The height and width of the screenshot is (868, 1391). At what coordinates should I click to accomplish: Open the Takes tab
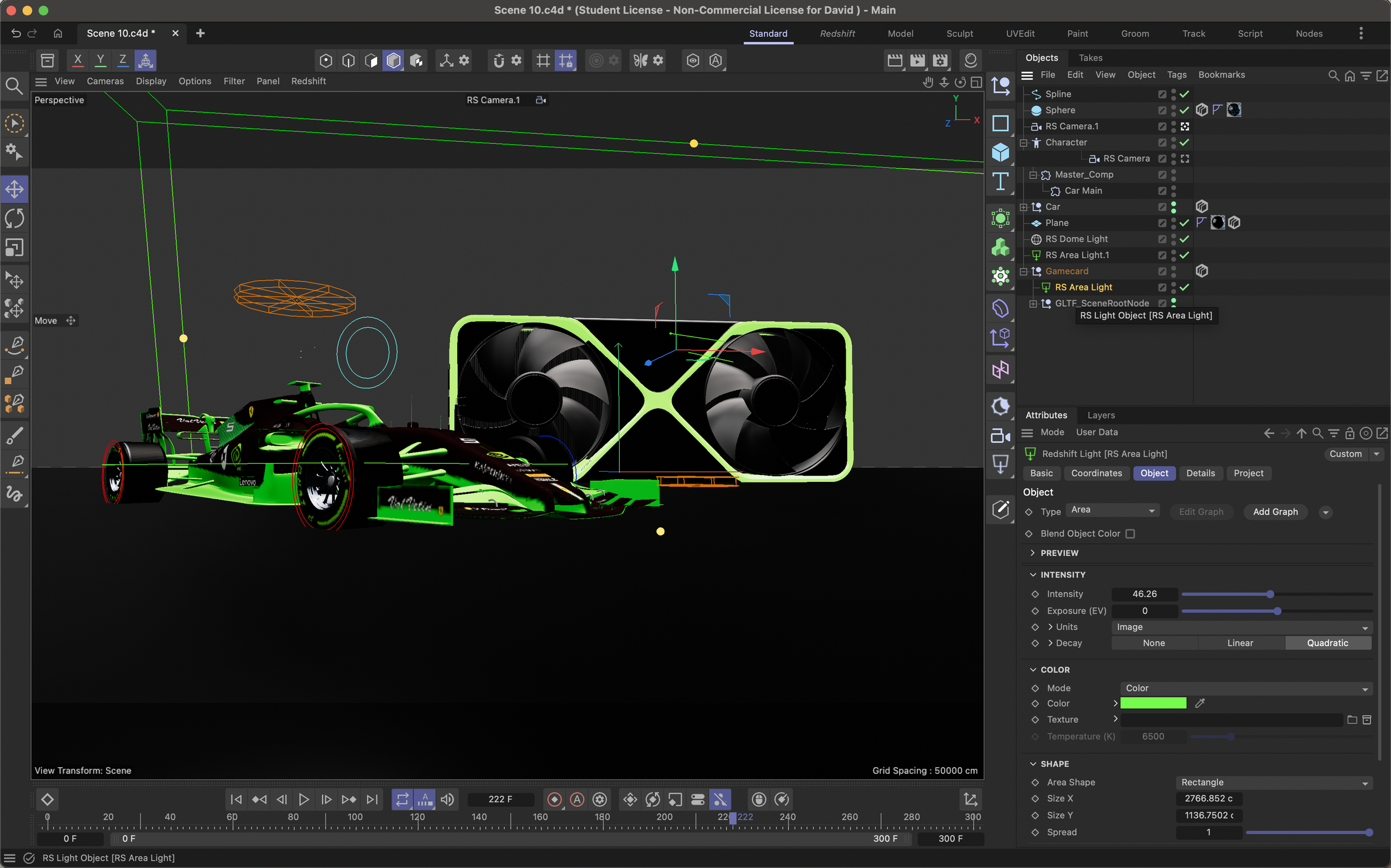pyautogui.click(x=1090, y=57)
